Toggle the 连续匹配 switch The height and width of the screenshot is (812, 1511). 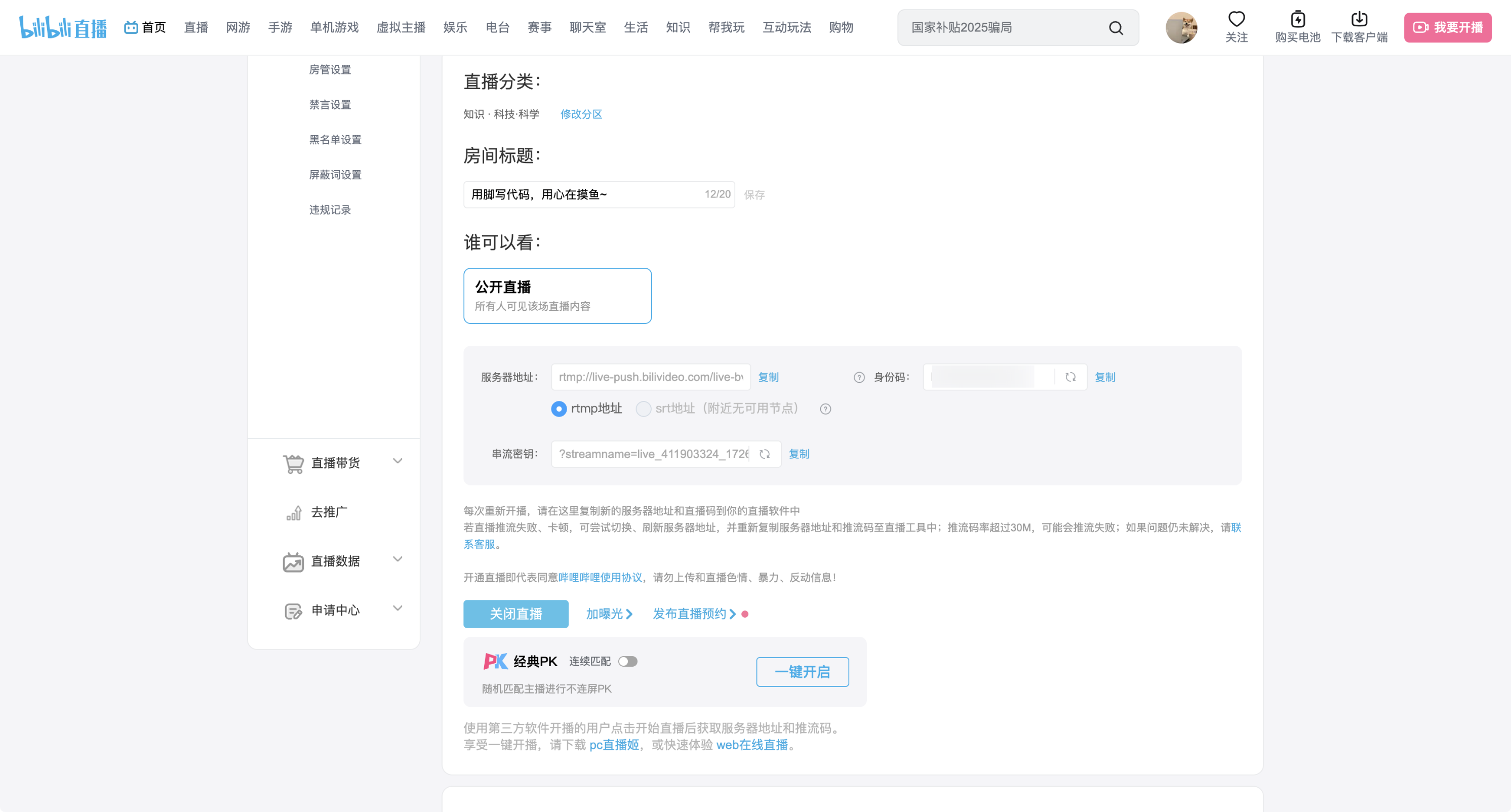click(627, 661)
